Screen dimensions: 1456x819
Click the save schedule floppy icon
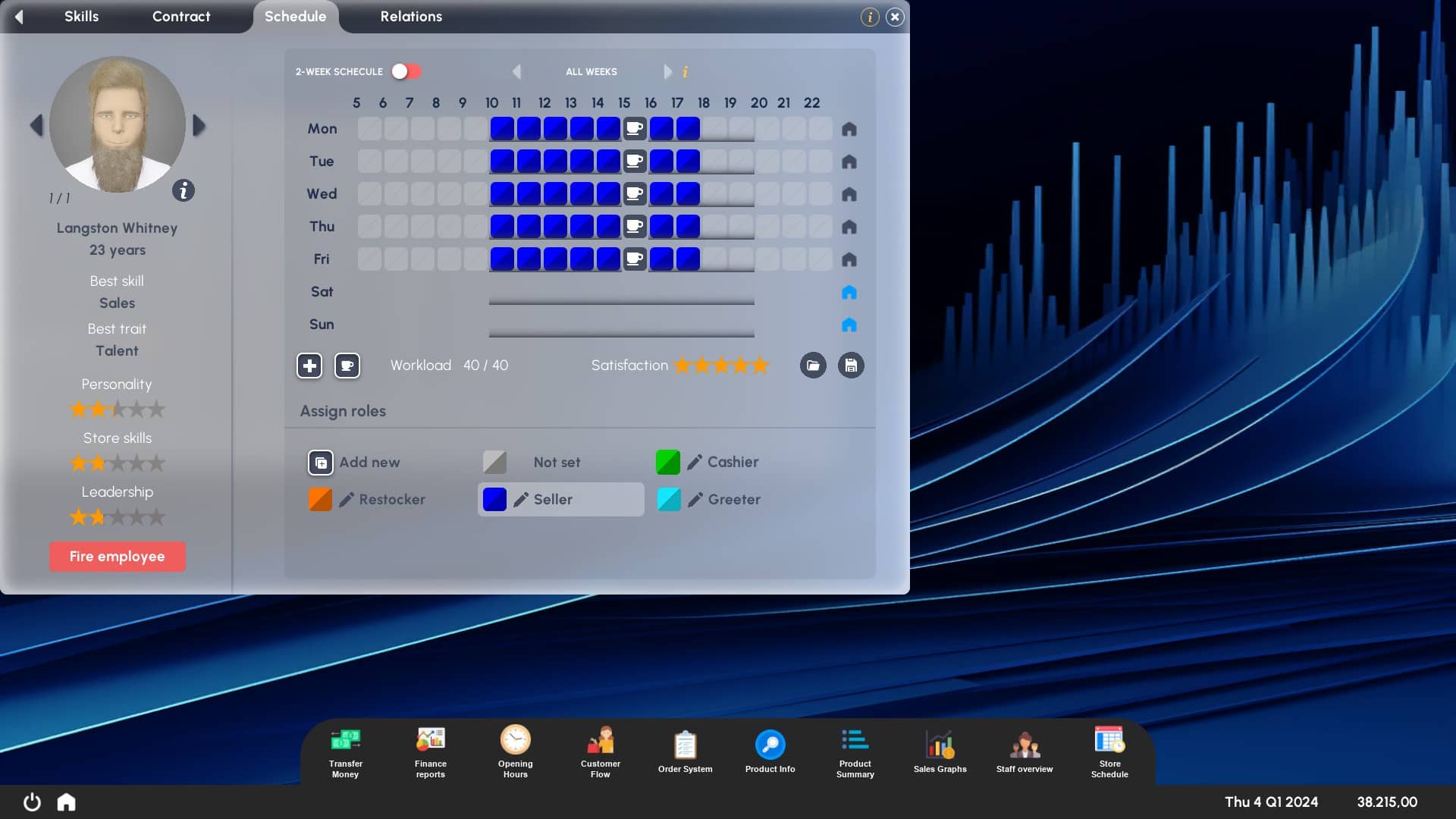click(x=851, y=366)
